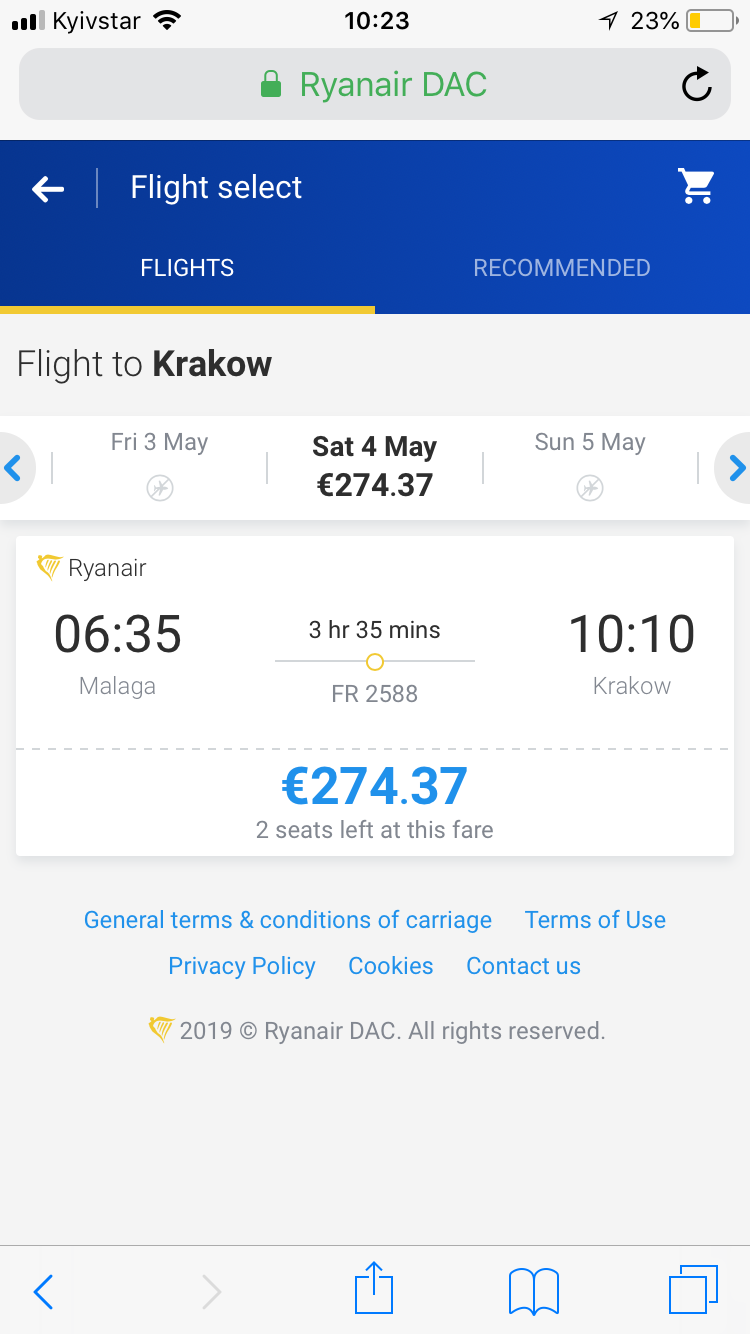Switch to the RECOMMENDED tab
The width and height of the screenshot is (750, 1334).
click(562, 268)
